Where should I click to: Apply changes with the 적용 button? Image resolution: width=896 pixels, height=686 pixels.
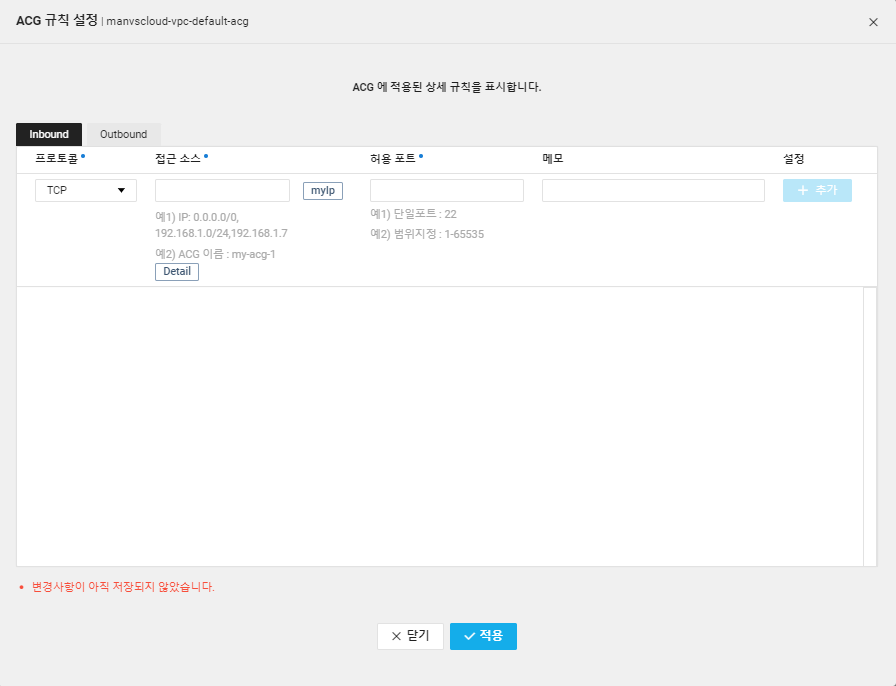(x=483, y=636)
